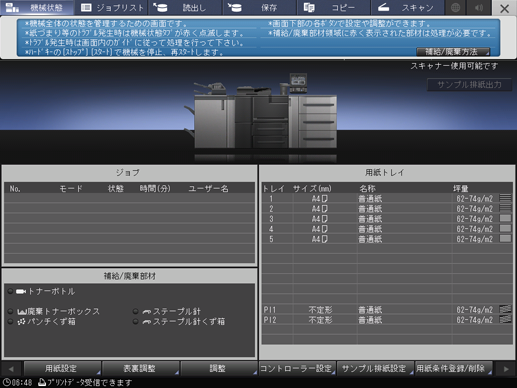
Task: Click tray 5 paper level indicator
Action: (505, 238)
